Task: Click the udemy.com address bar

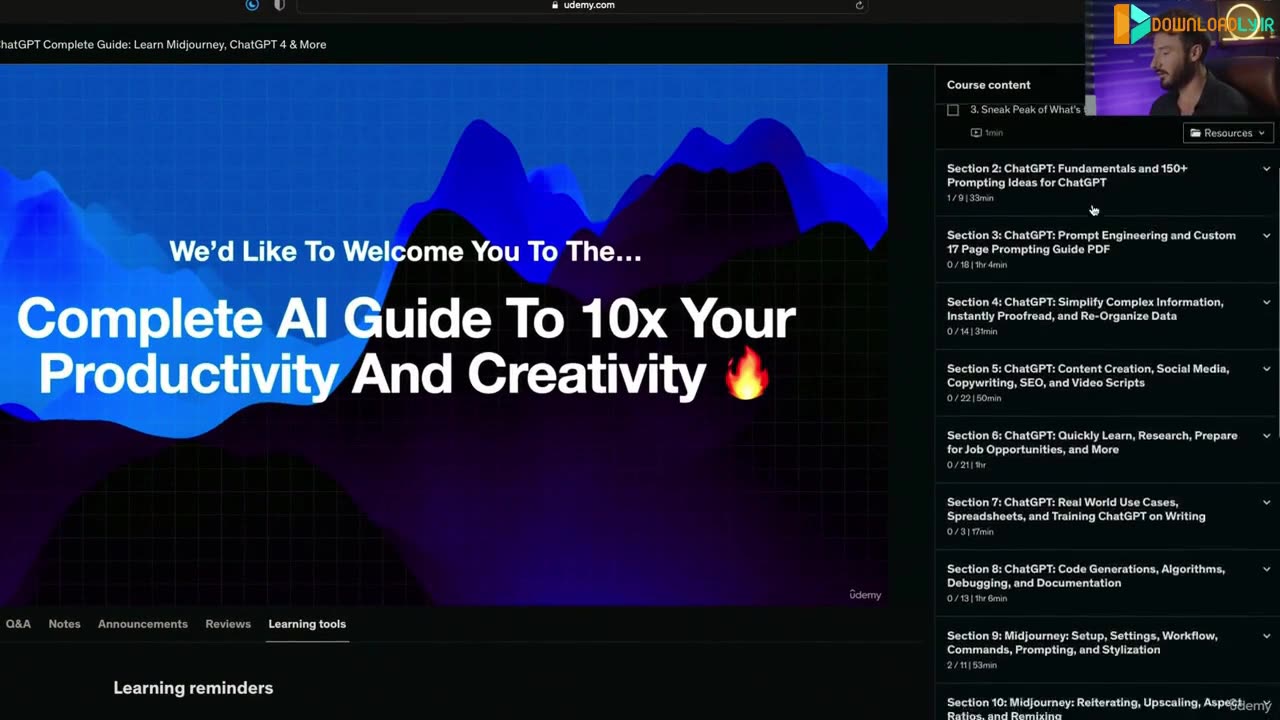Action: [582, 5]
